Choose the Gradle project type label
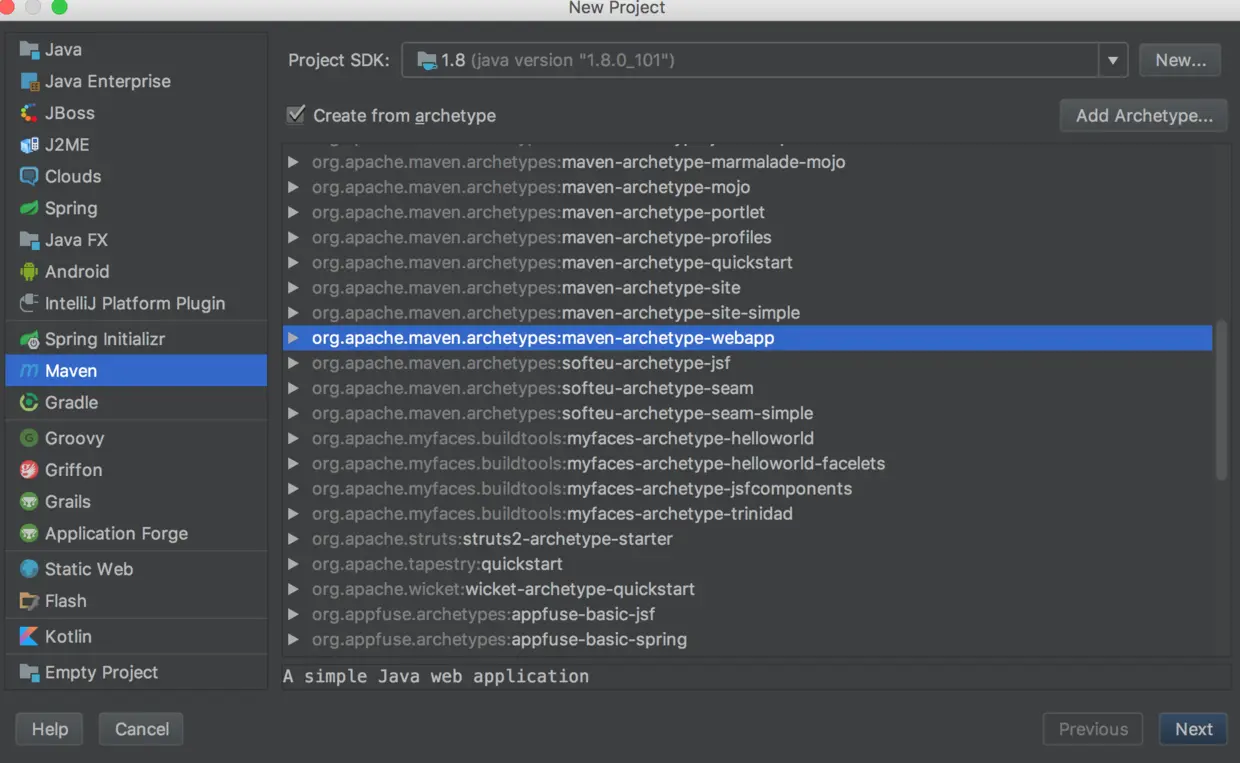The height and width of the screenshot is (763, 1240). tap(72, 402)
